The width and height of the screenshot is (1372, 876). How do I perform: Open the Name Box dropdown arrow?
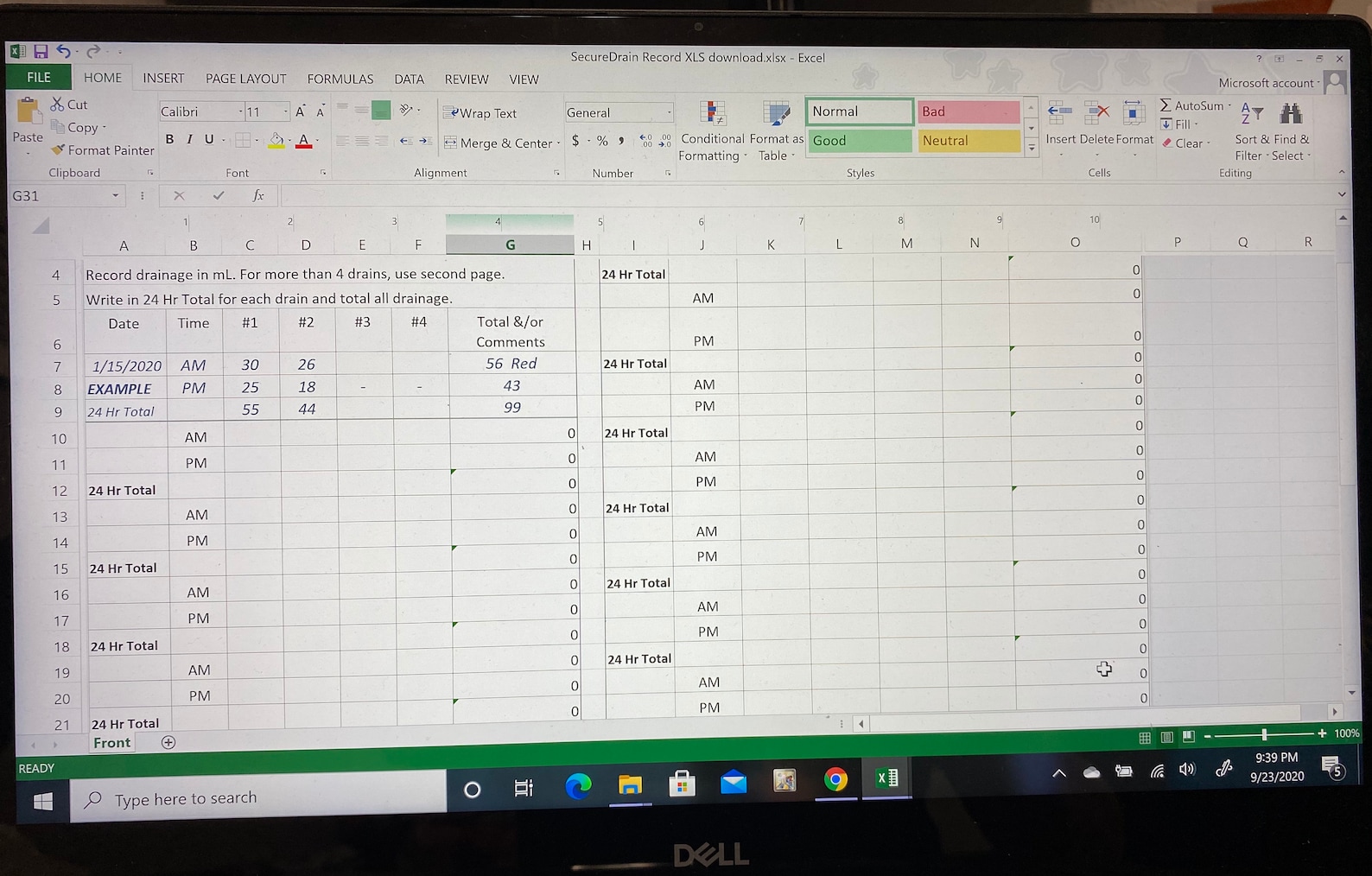pyautogui.click(x=116, y=196)
